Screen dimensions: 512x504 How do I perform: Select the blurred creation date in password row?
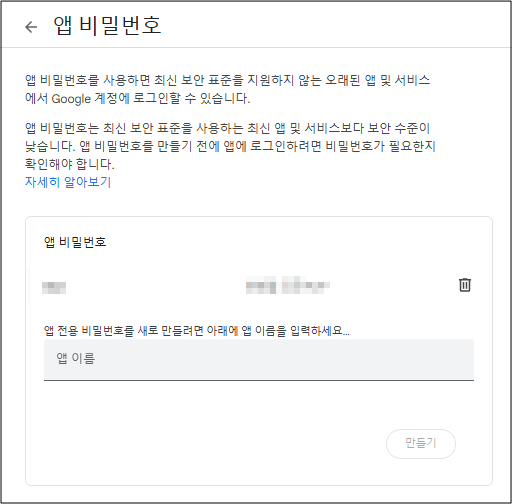[288, 285]
